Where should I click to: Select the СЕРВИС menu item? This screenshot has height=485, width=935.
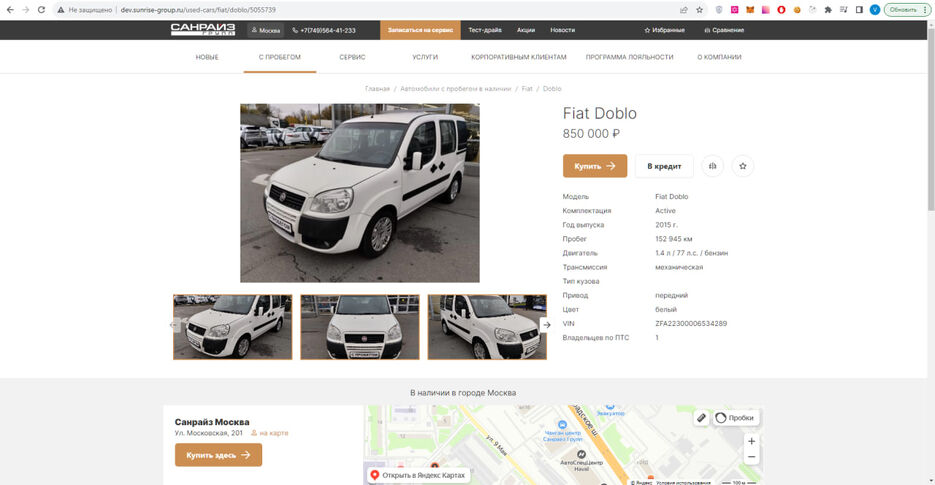click(x=352, y=57)
